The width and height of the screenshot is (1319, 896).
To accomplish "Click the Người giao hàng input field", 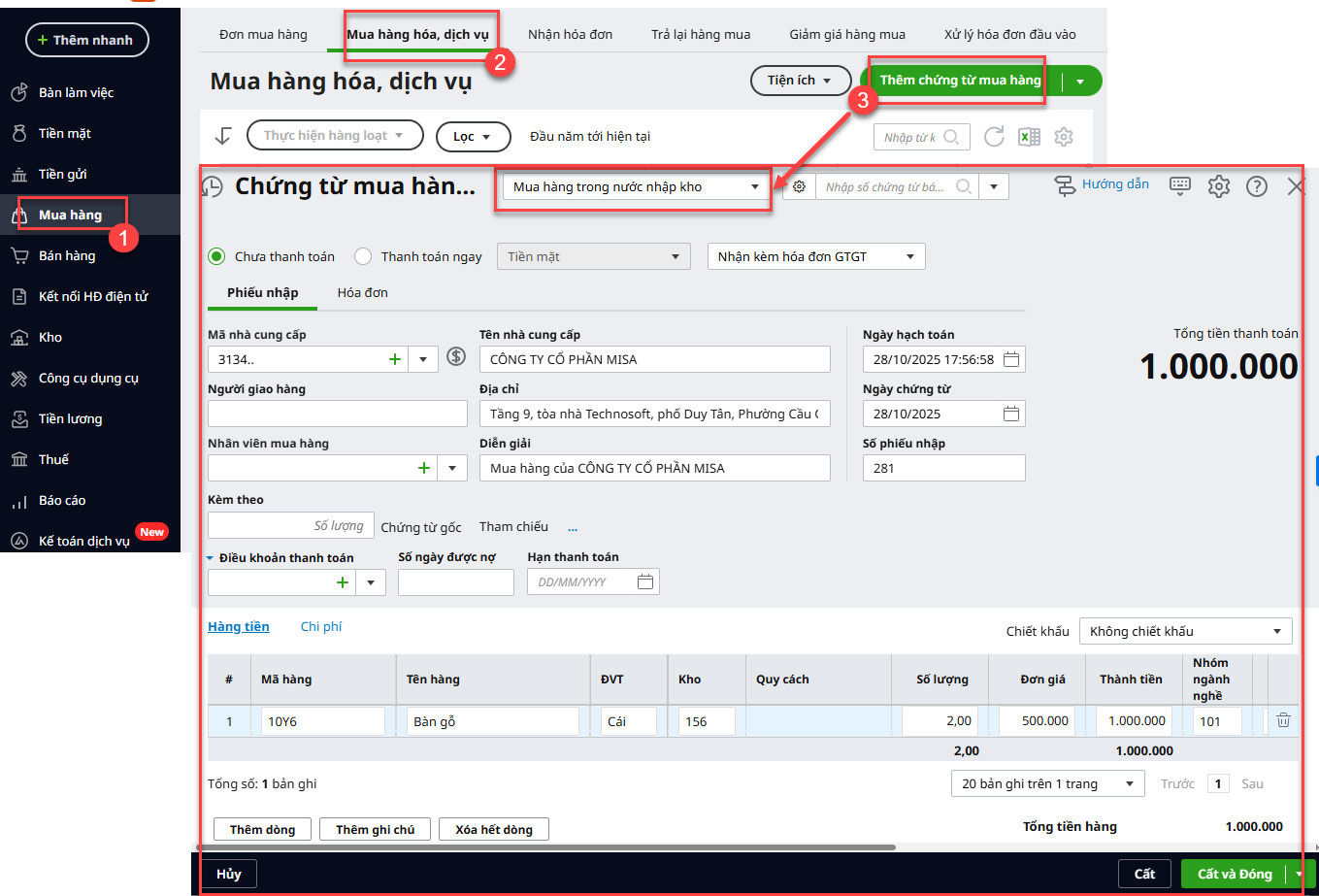I will point(338,414).
